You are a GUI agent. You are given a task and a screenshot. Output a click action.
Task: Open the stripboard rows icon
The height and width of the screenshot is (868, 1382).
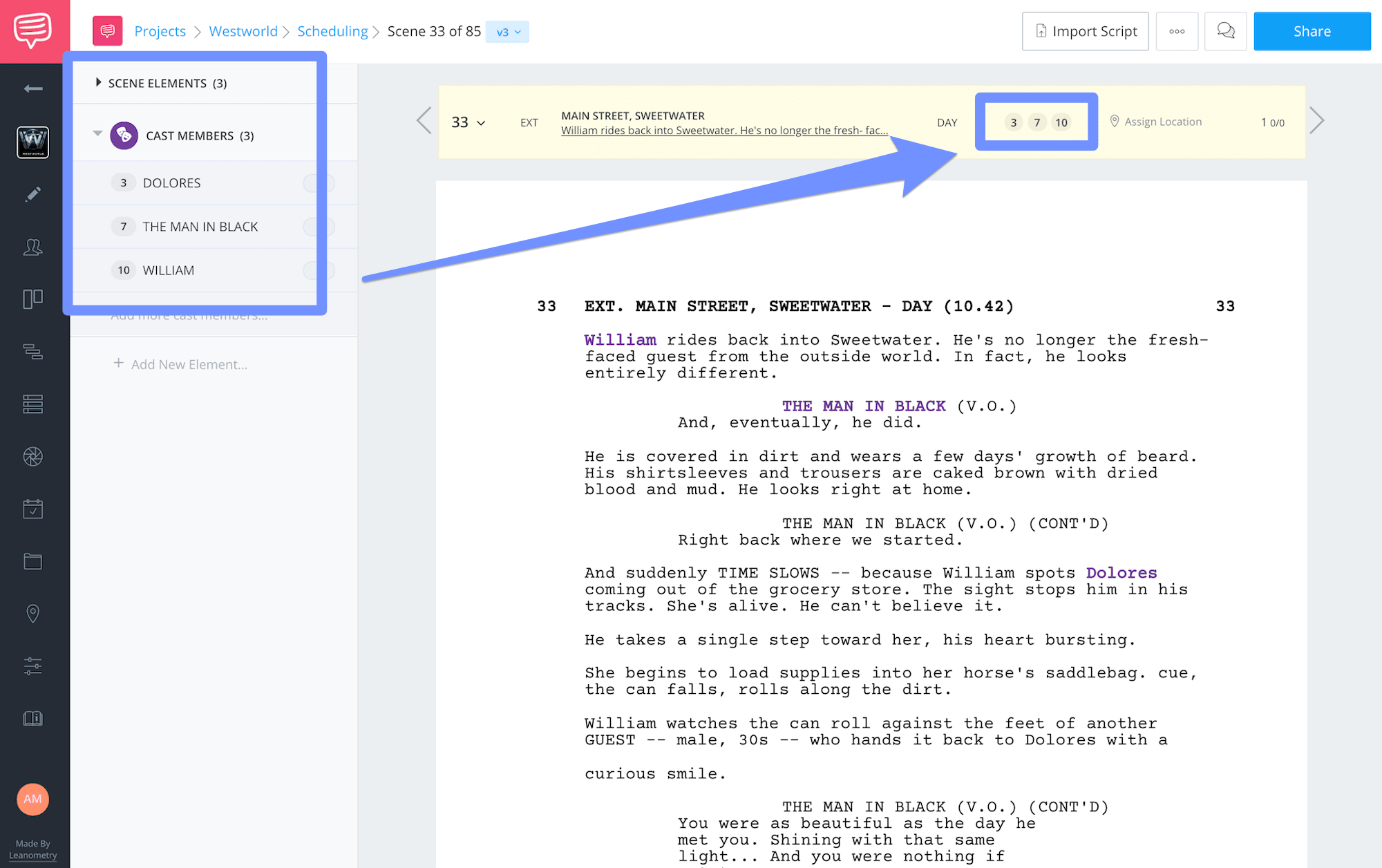click(33, 404)
